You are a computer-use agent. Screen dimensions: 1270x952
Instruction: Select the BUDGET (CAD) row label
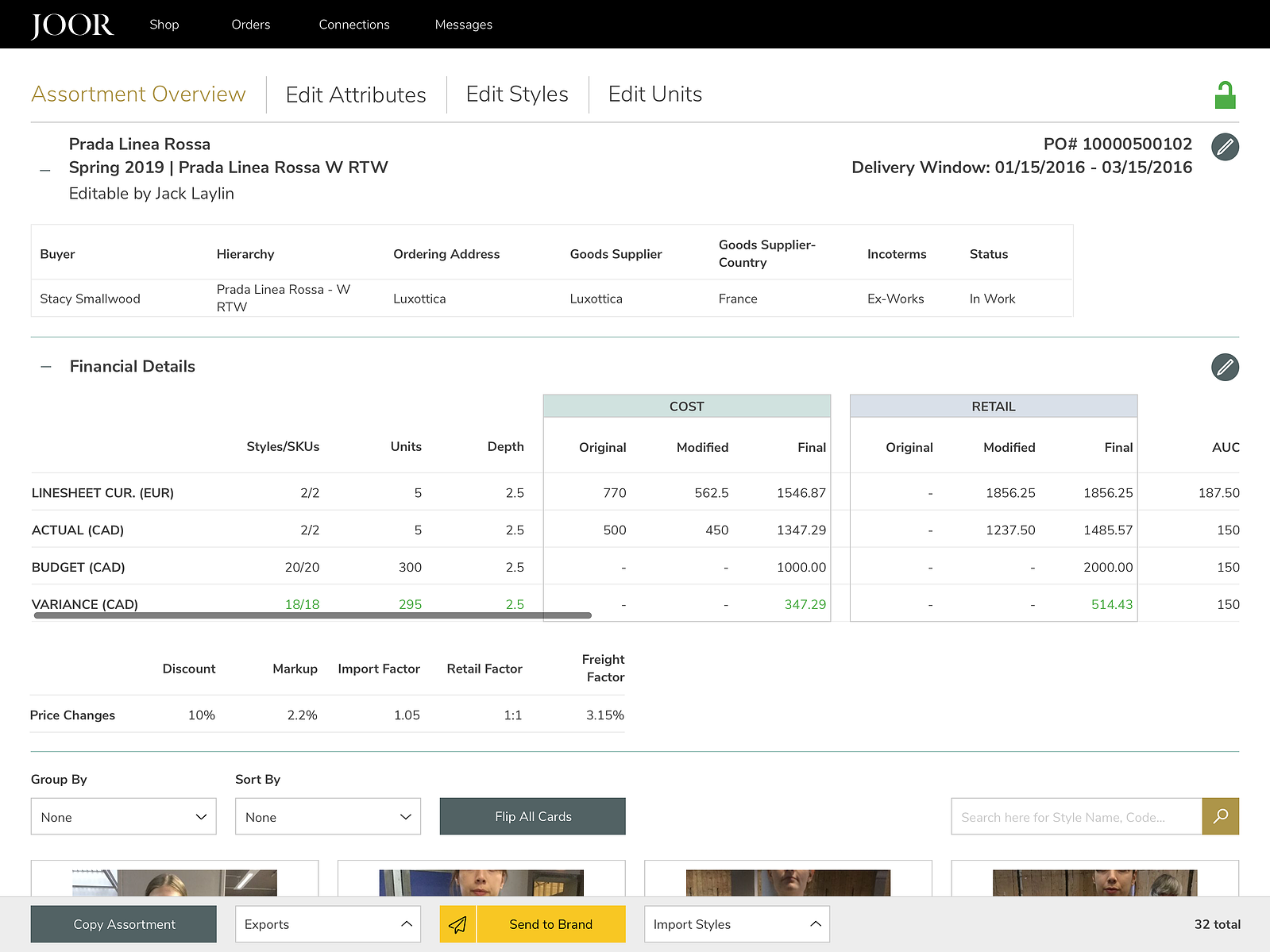click(x=78, y=567)
